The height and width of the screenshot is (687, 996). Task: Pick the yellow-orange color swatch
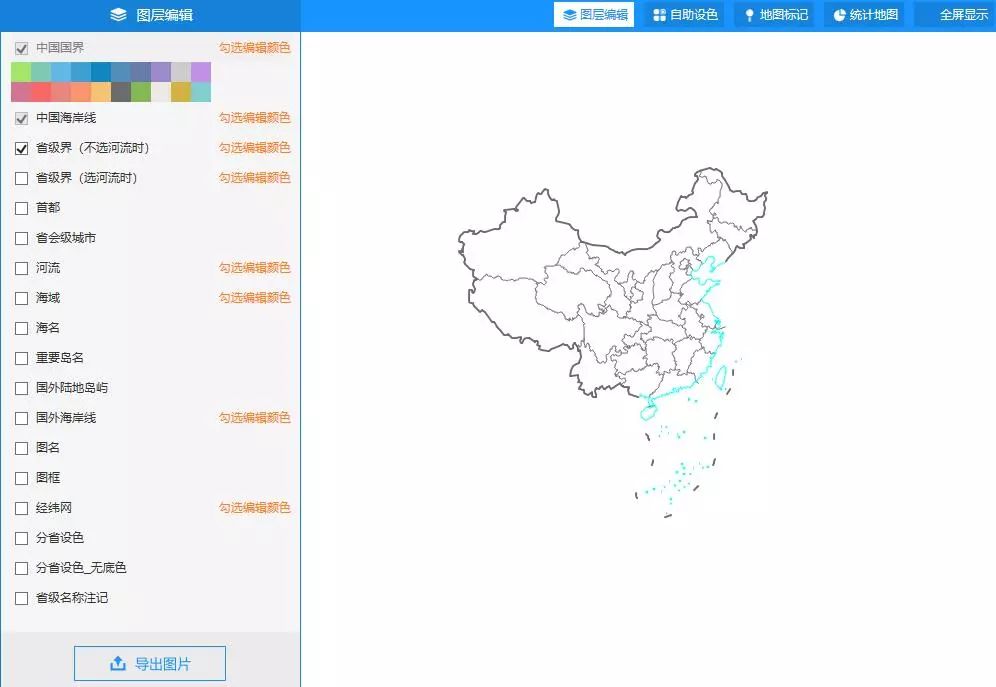click(x=101, y=92)
